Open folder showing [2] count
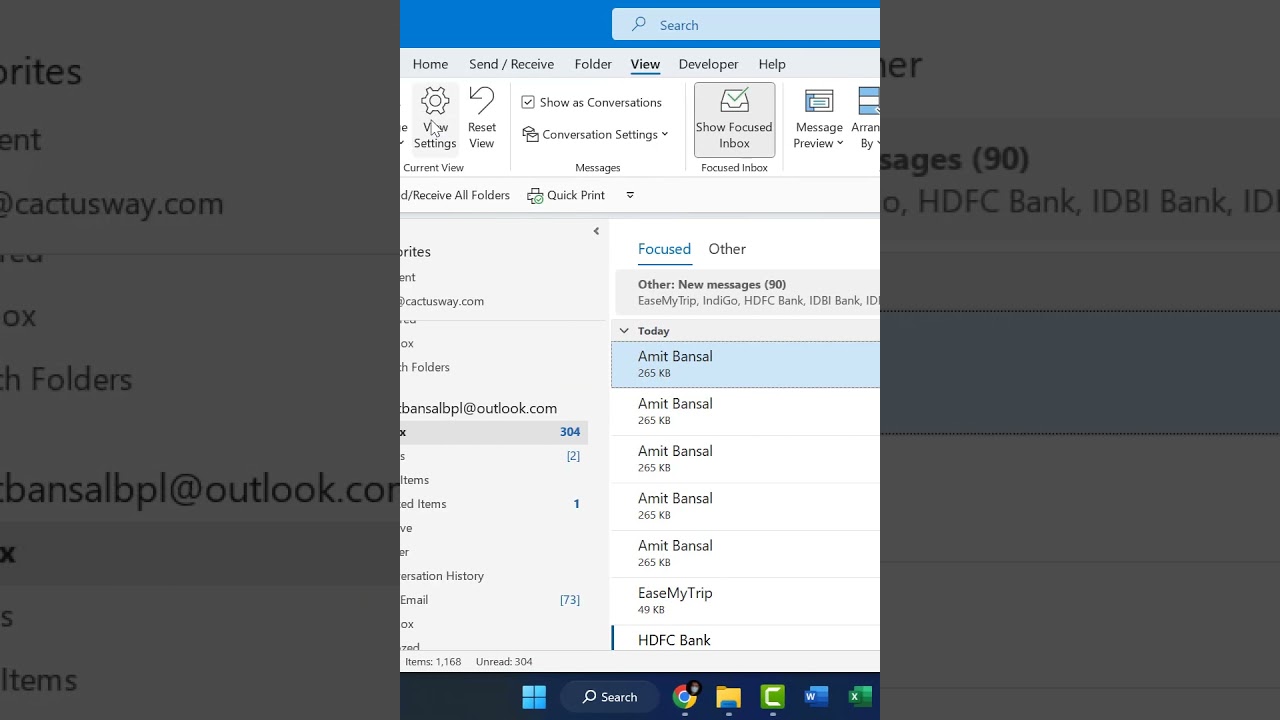1280x720 pixels. (x=494, y=456)
